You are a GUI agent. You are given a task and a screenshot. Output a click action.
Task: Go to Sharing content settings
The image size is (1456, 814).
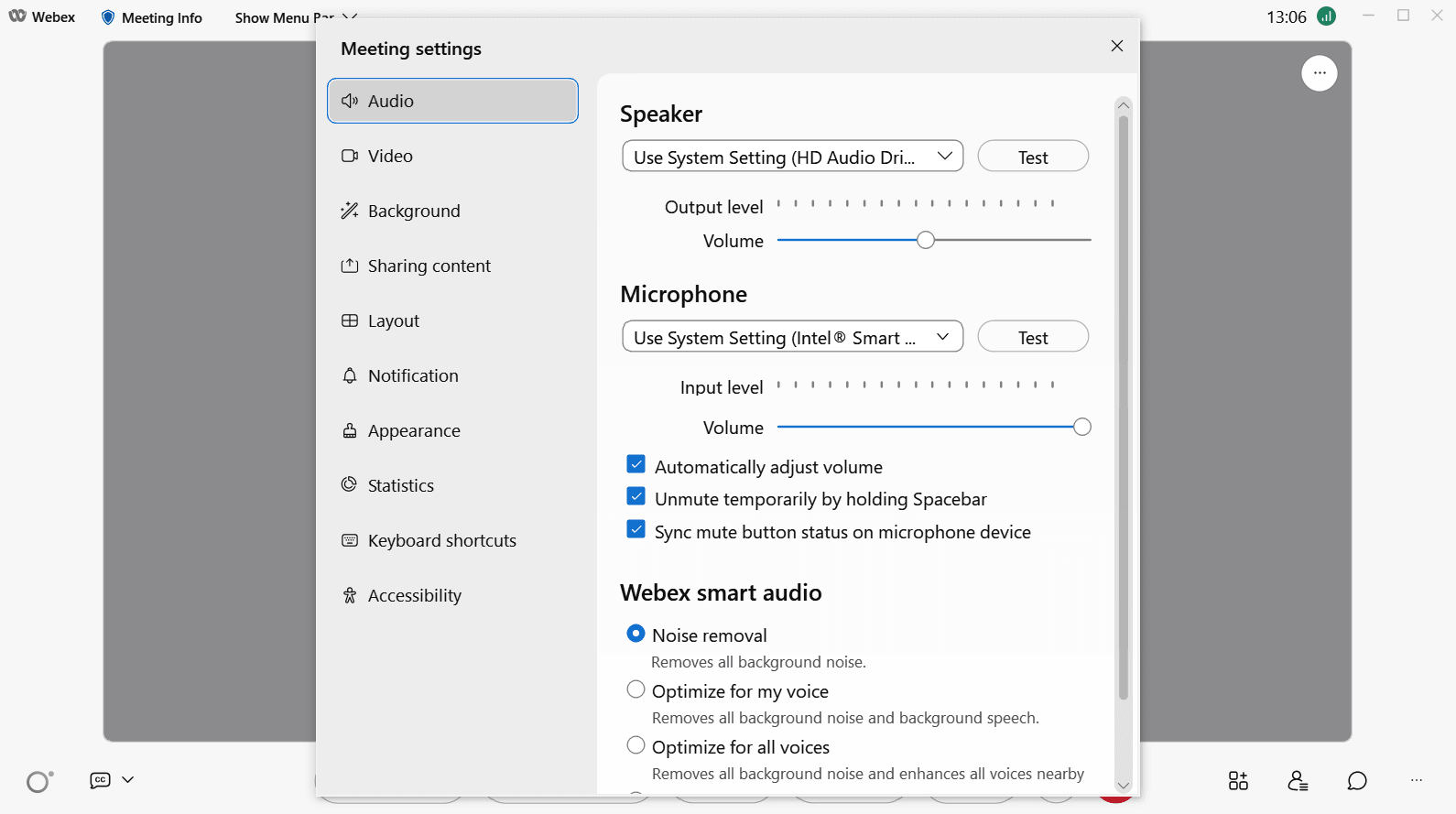[452, 266]
